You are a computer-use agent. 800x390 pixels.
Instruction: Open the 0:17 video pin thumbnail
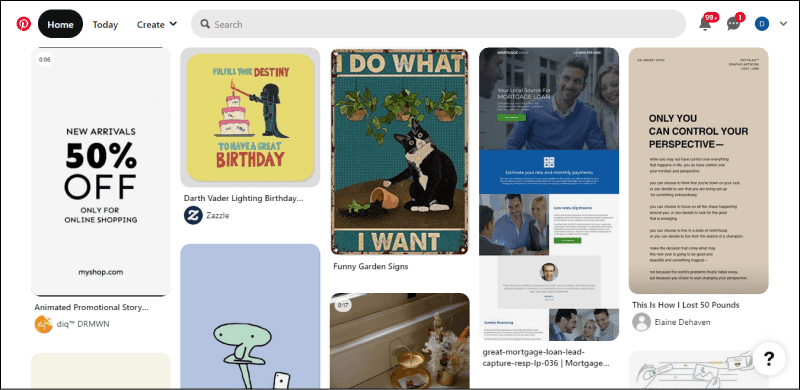pos(399,341)
